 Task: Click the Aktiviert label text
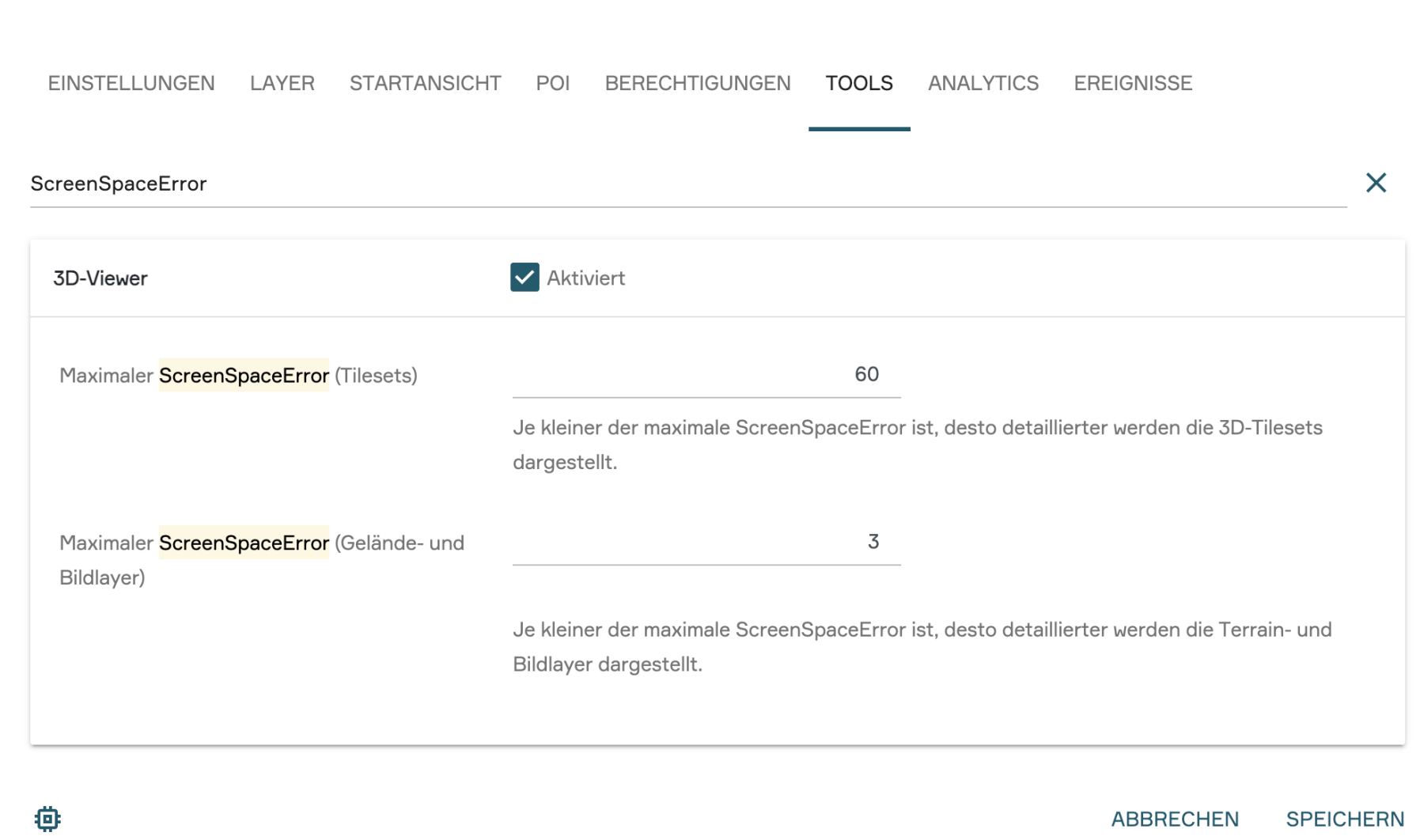point(585,278)
